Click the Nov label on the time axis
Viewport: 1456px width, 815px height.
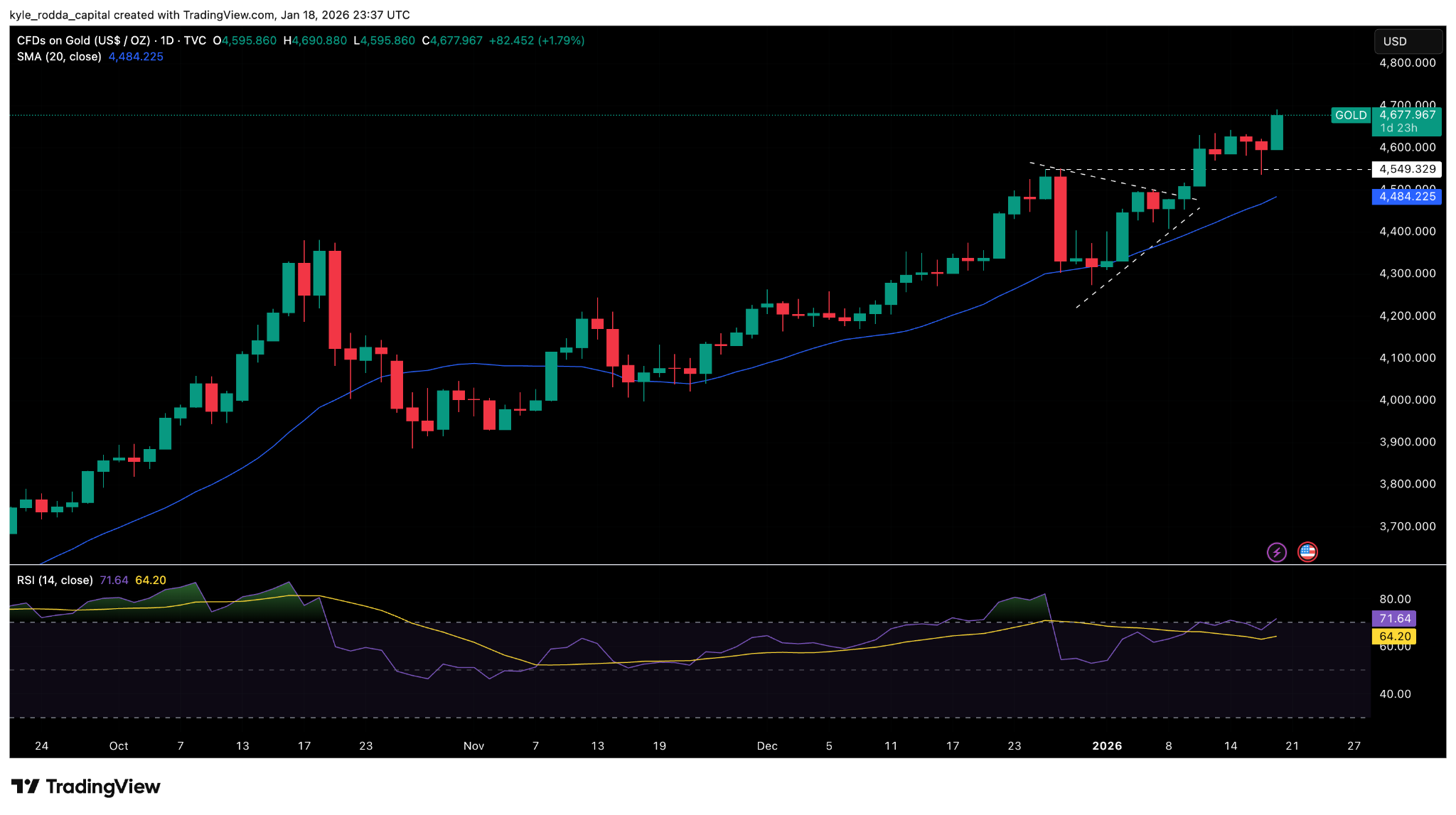point(473,746)
